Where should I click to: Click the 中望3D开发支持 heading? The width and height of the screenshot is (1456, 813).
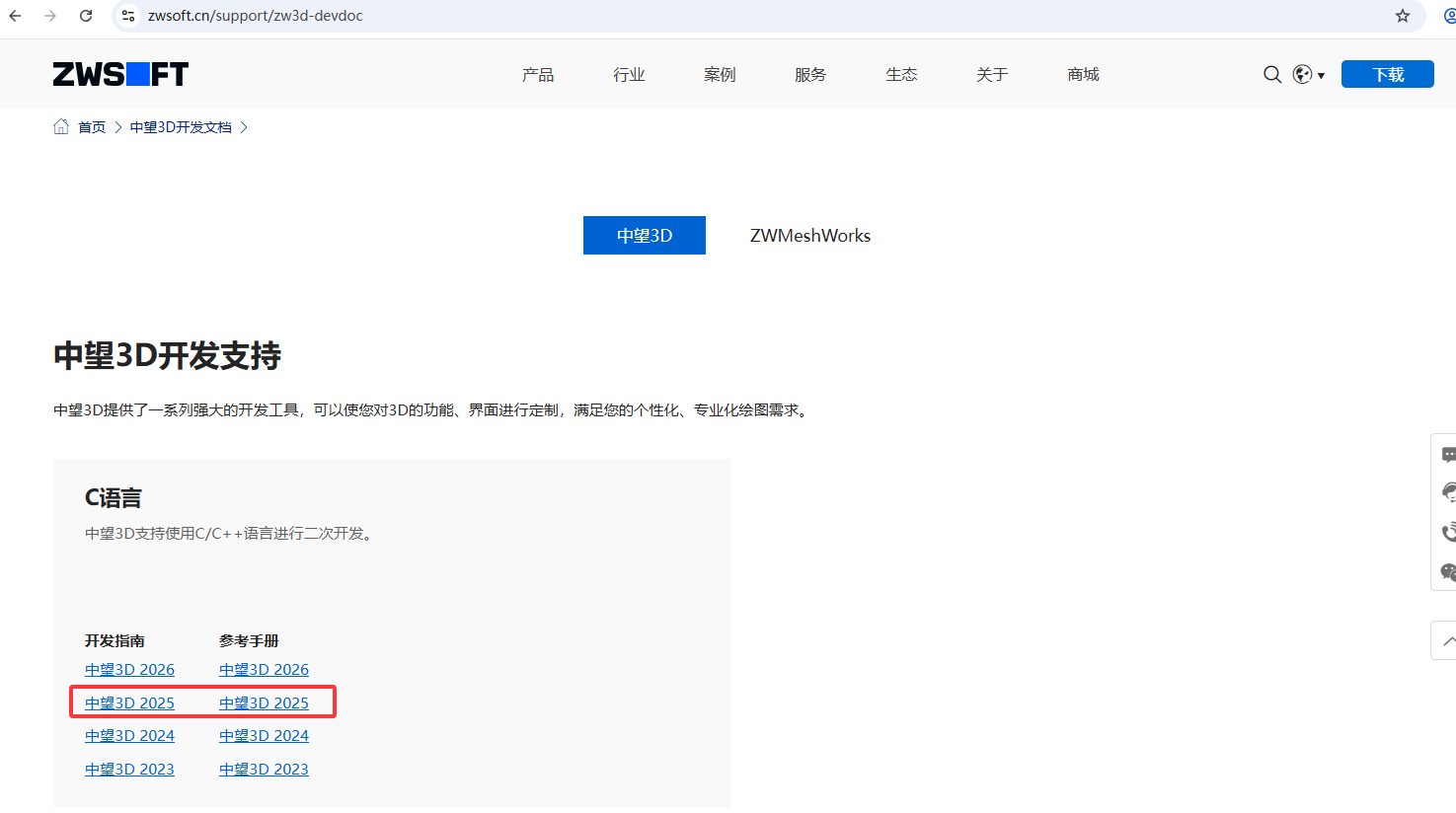[168, 355]
